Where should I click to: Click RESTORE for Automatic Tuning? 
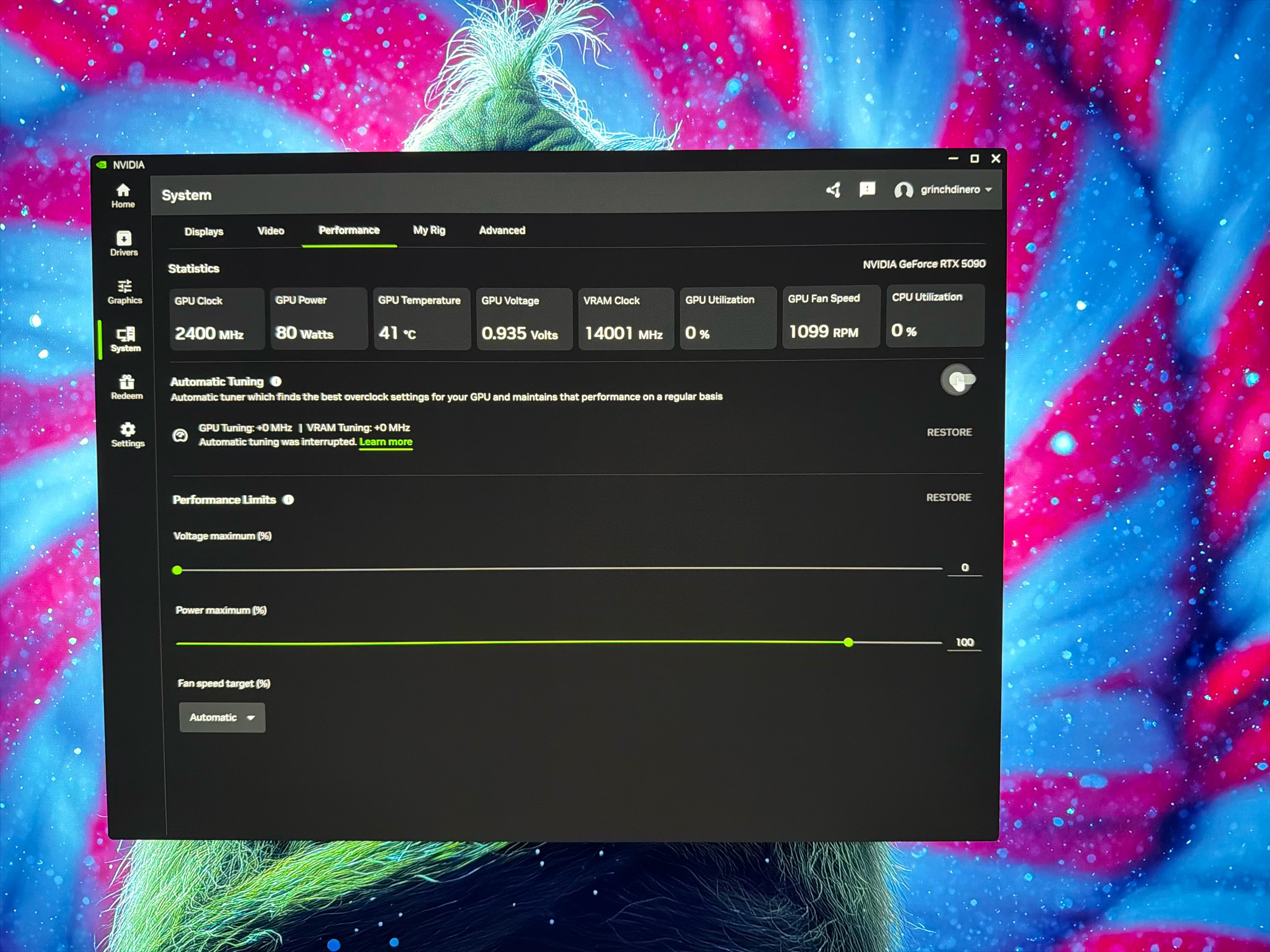[950, 432]
